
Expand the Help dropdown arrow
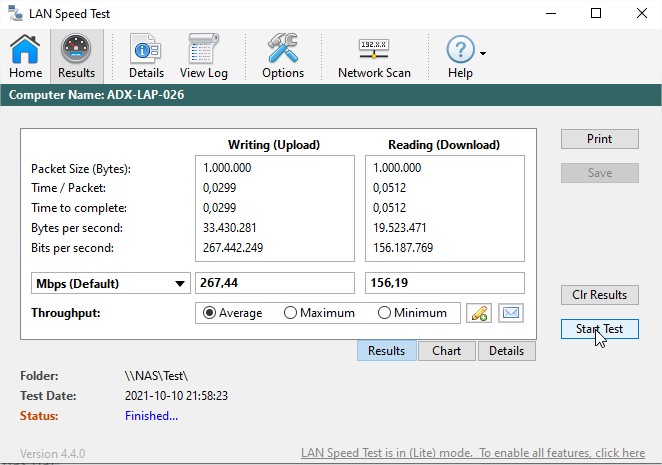click(x=483, y=53)
